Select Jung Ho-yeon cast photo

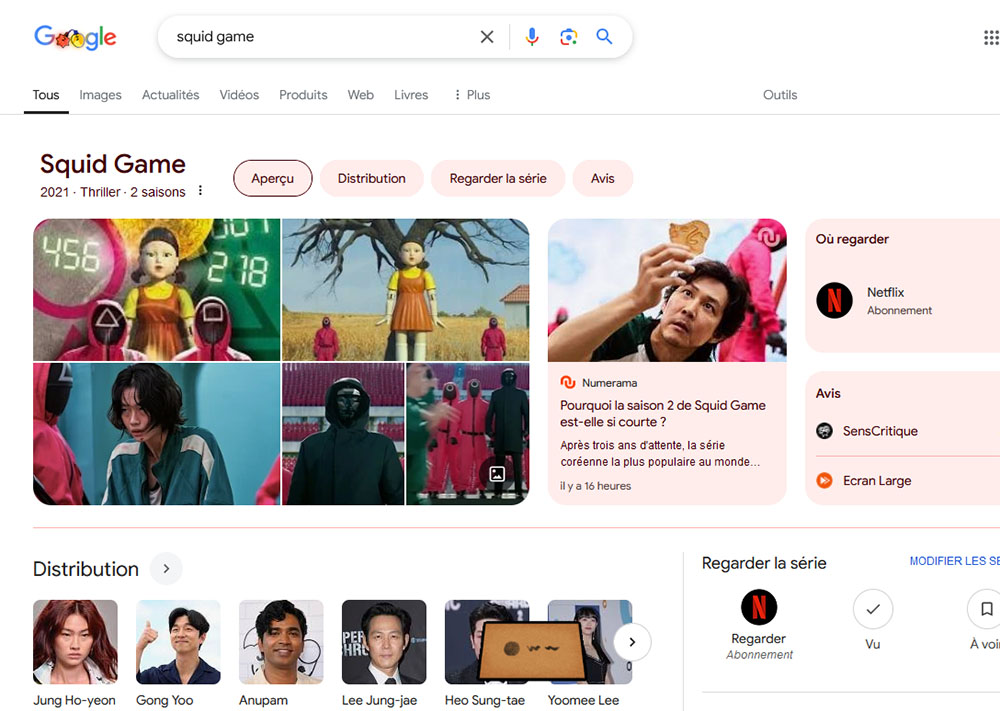[75, 641]
